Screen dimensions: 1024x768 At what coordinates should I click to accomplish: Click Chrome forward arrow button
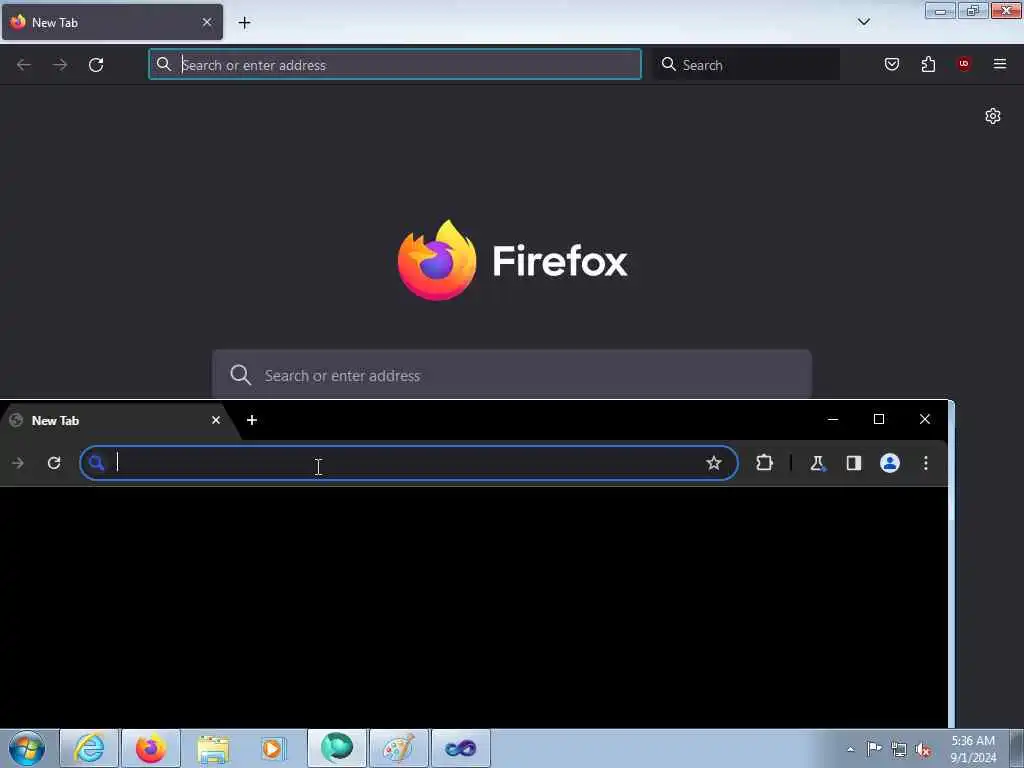(x=18, y=463)
